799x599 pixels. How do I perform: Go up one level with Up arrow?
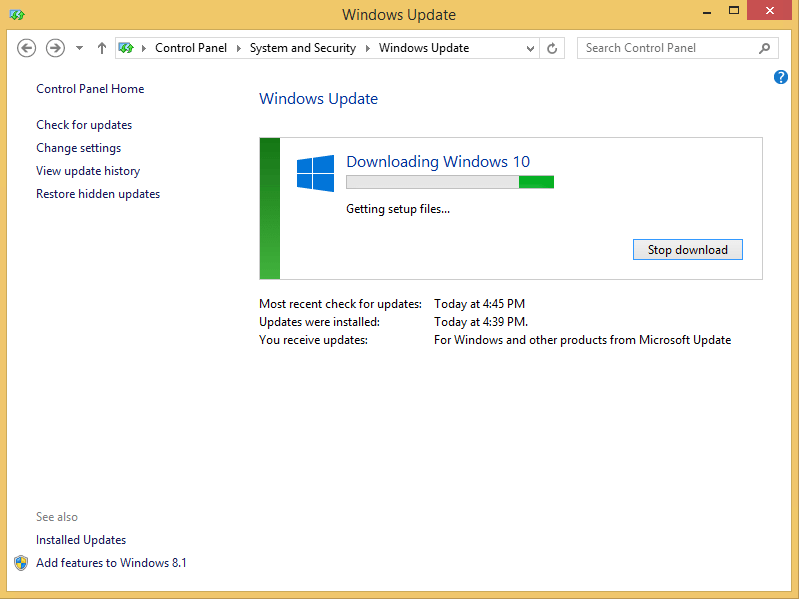(102, 48)
